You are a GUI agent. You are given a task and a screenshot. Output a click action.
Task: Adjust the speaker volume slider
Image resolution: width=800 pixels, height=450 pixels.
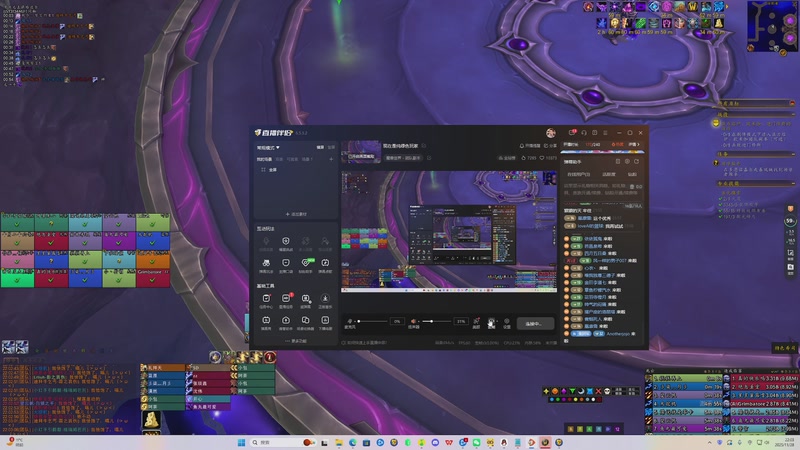pyautogui.click(x=436, y=321)
